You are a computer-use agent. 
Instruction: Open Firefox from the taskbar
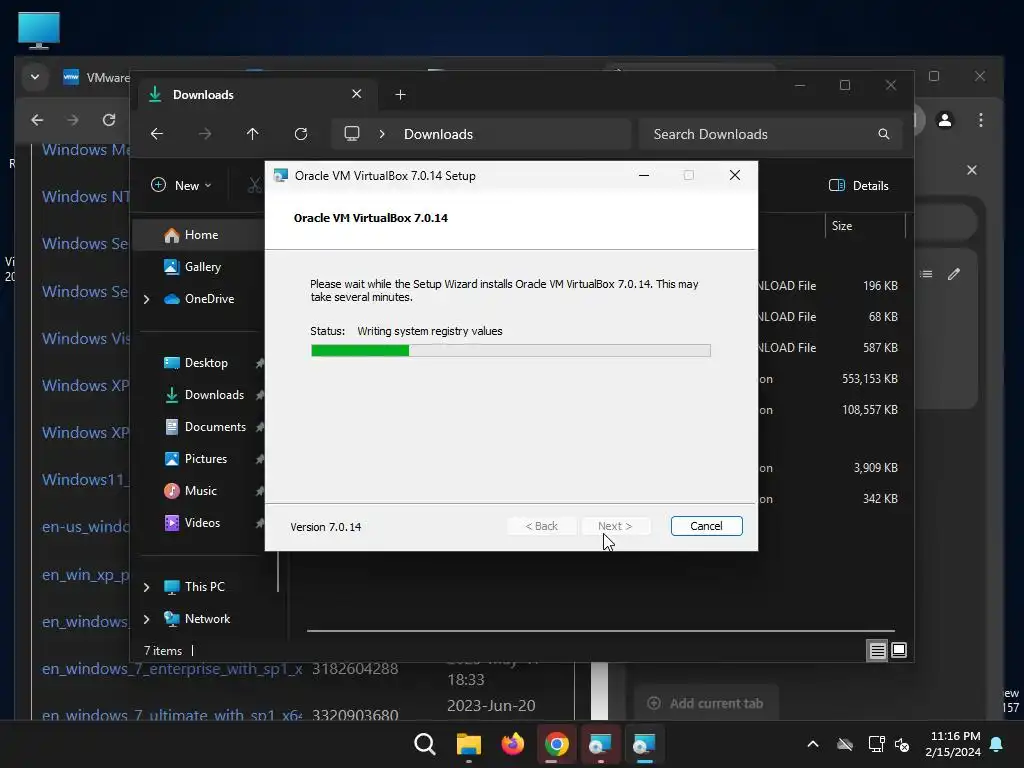(513, 744)
